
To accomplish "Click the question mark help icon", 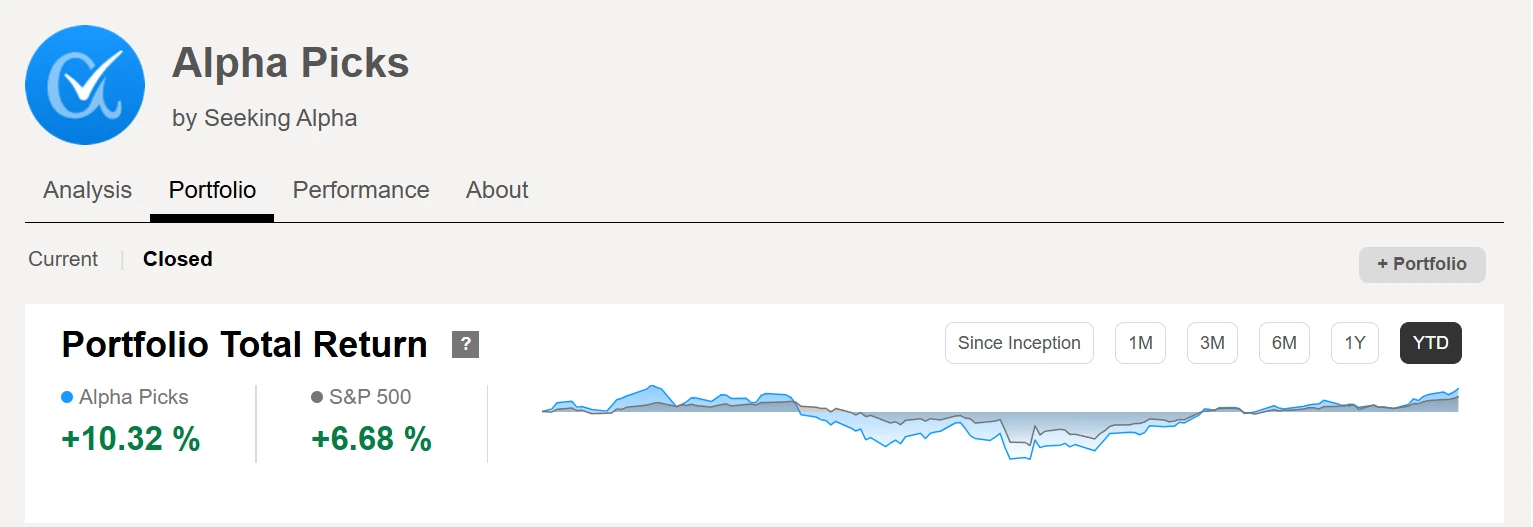I will point(465,344).
